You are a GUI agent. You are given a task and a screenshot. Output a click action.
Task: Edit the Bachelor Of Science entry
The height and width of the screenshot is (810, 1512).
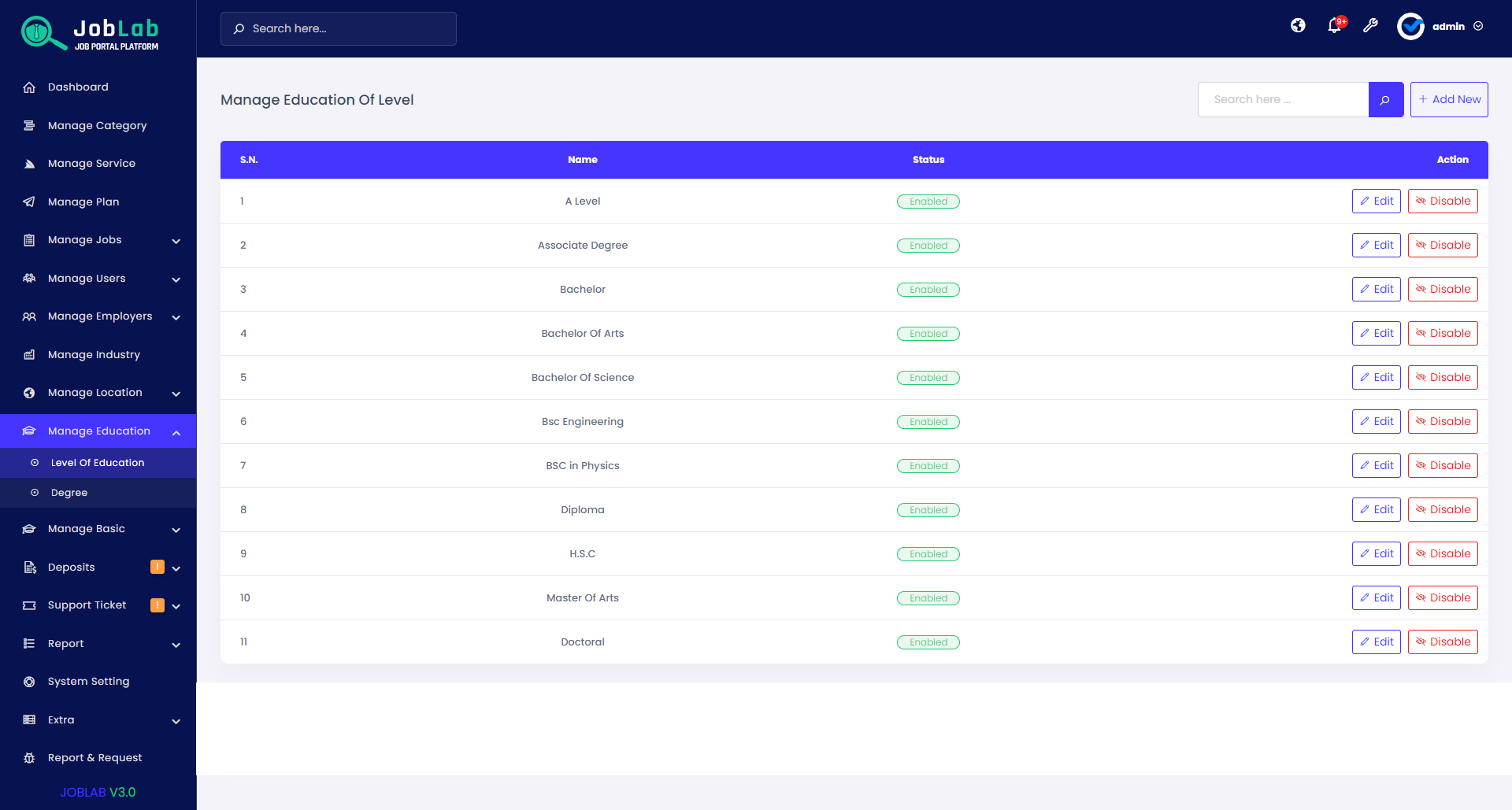click(x=1376, y=377)
